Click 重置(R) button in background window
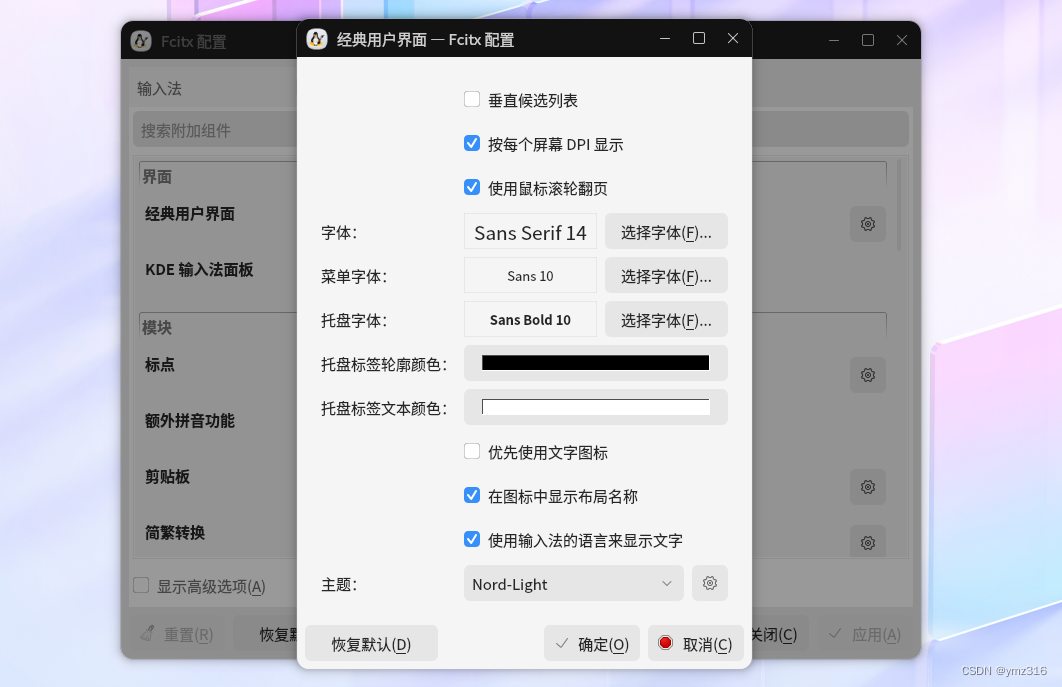Screen dimensions: 1062x687 pyautogui.click(x=177, y=634)
